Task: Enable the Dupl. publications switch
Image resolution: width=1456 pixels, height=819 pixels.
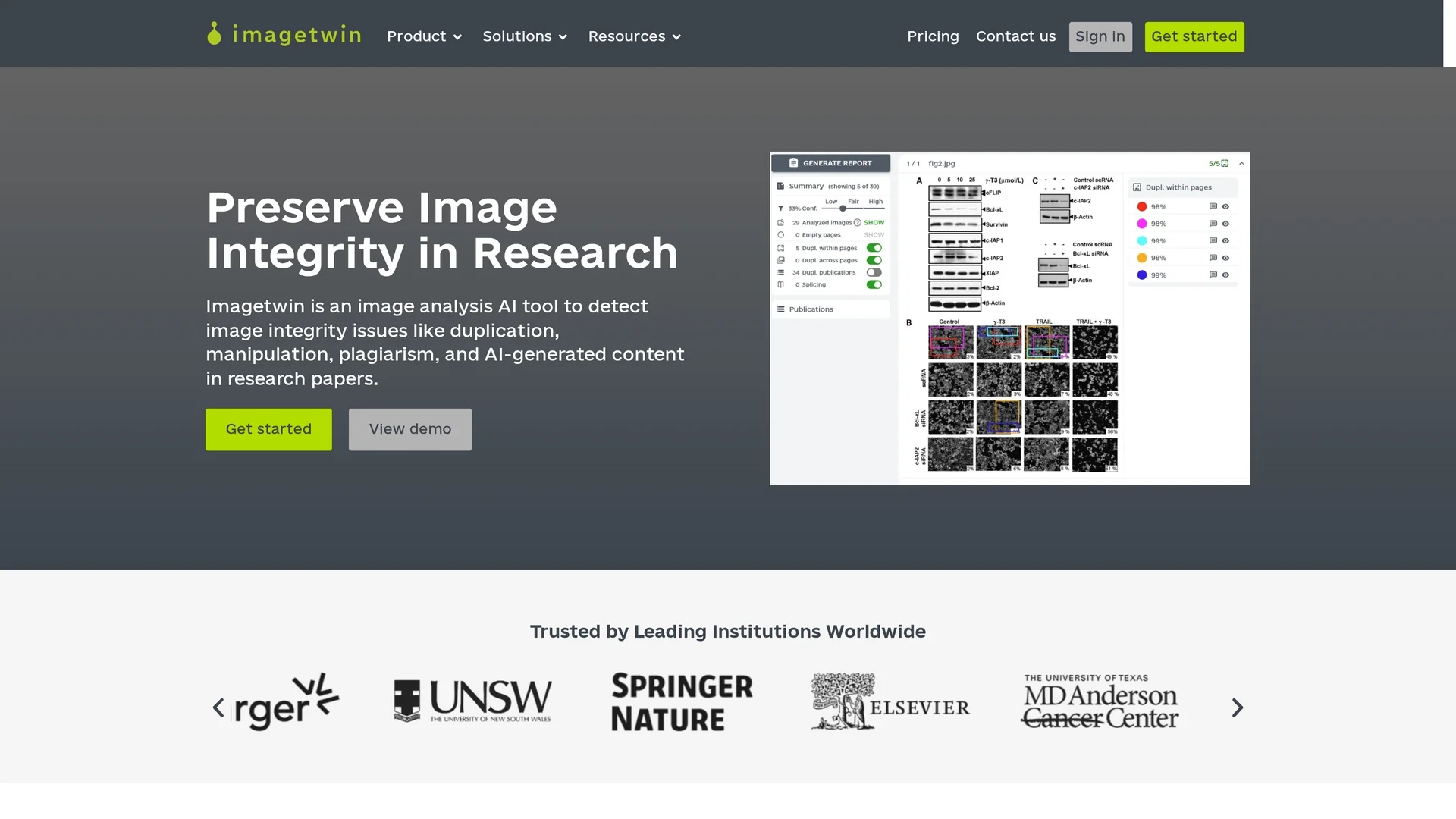Action: pos(874,272)
